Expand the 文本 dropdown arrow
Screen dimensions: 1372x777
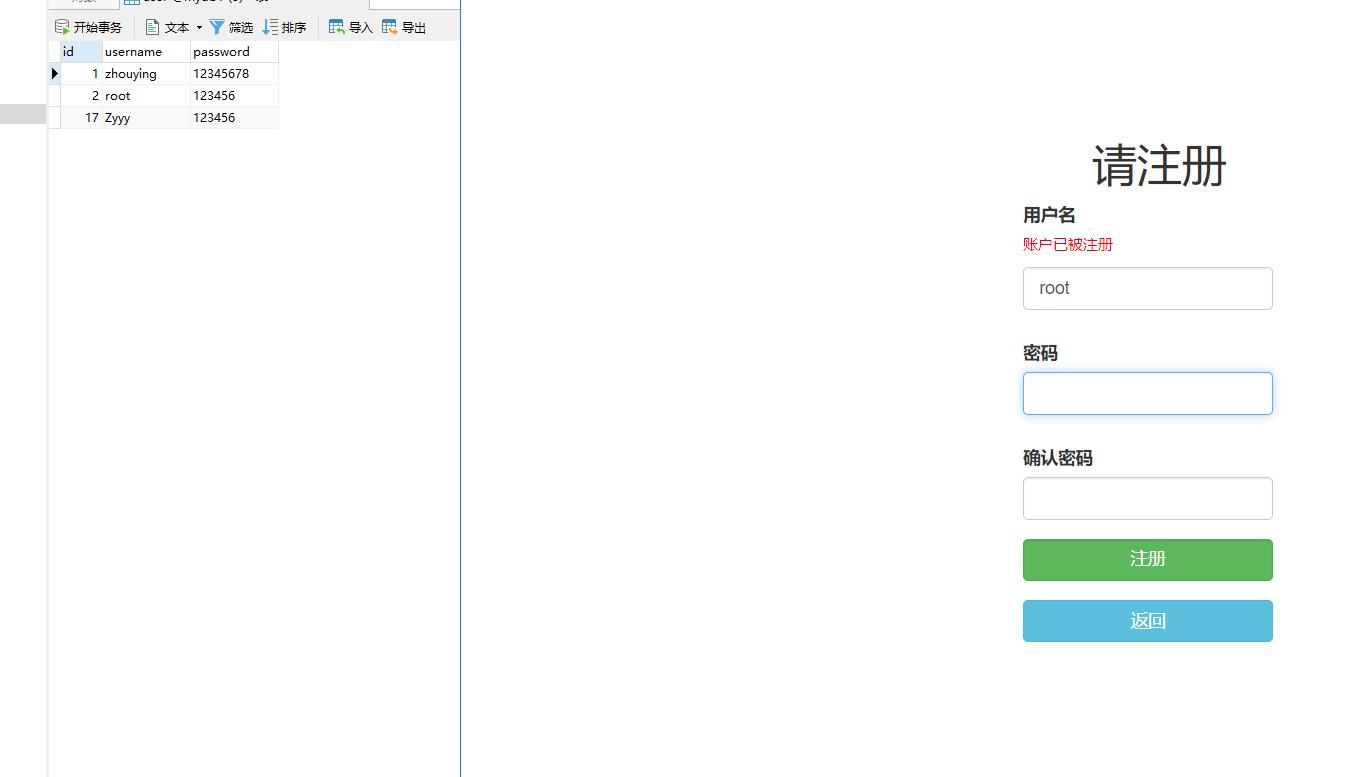point(199,27)
